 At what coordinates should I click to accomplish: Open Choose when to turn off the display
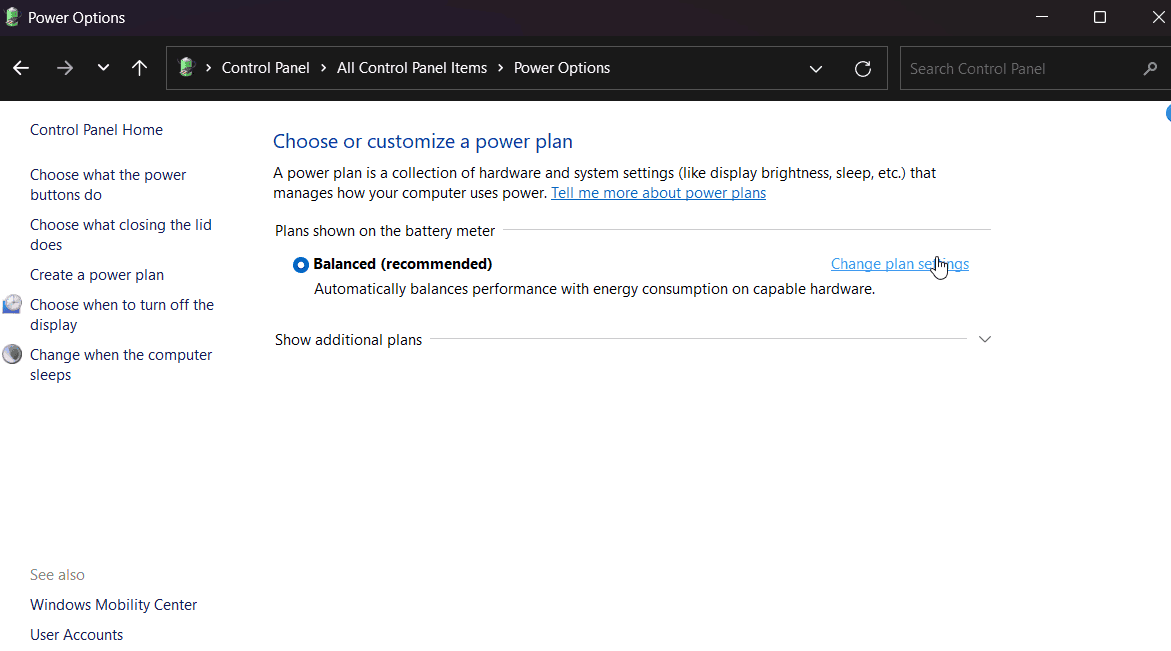[x=122, y=314]
